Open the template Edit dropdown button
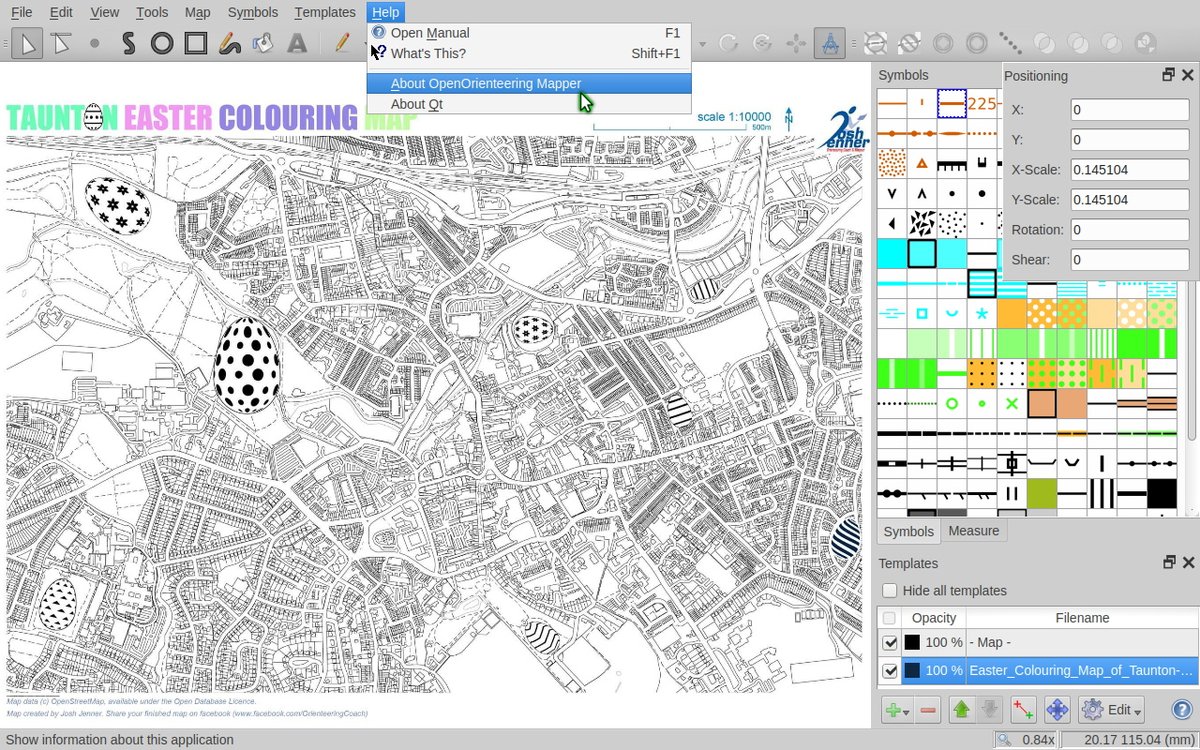Screen dimensions: 1200x750 [x=1112, y=710]
